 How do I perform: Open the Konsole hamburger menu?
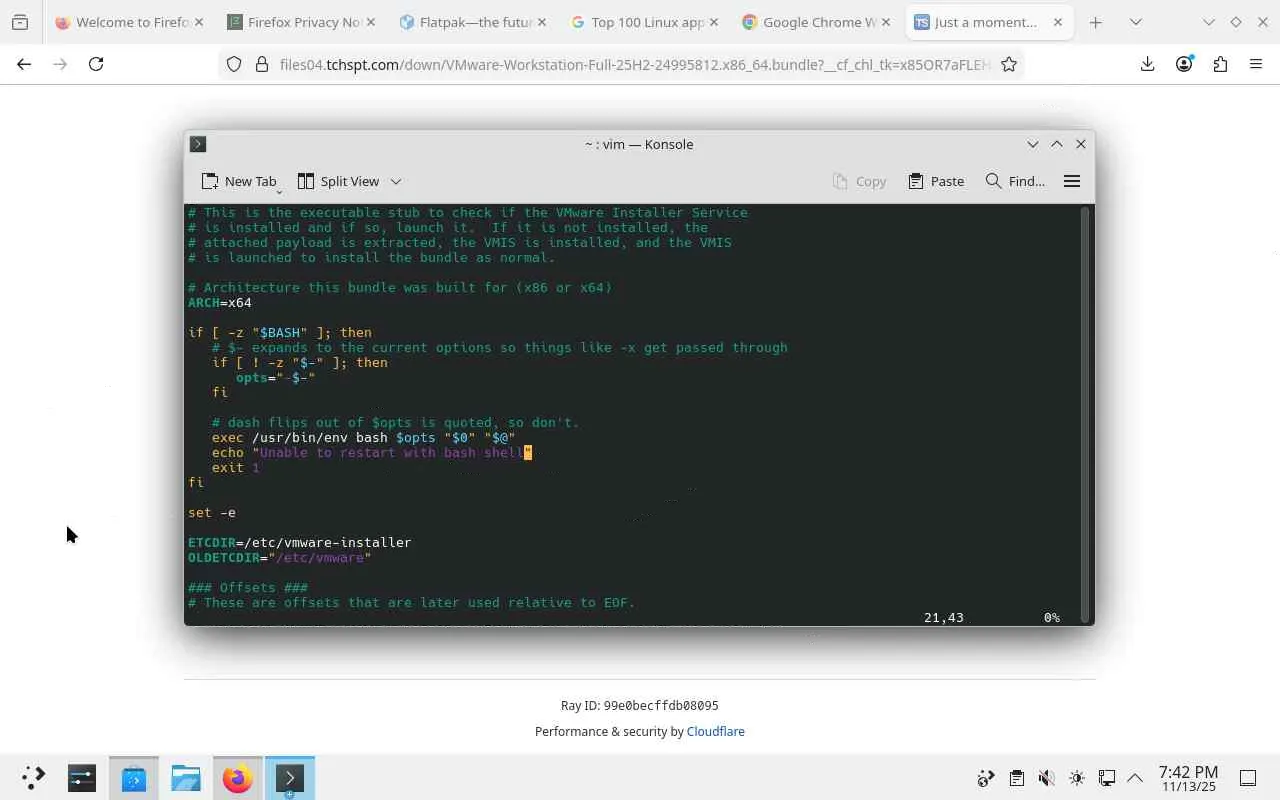pyautogui.click(x=1072, y=181)
